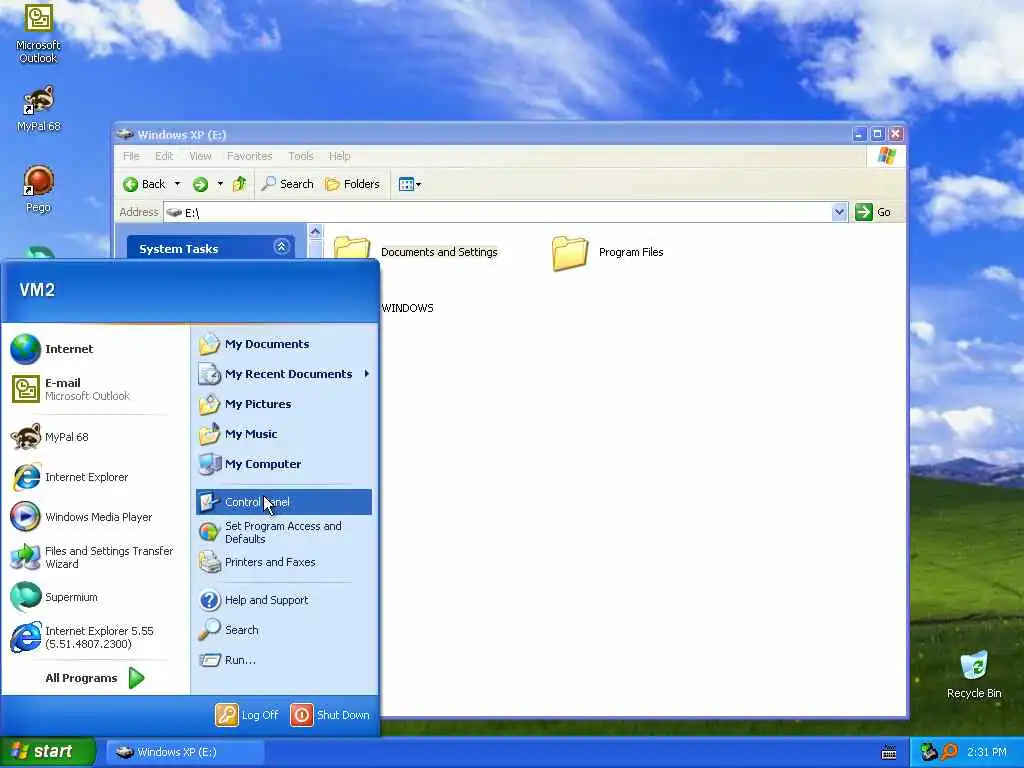This screenshot has height=768, width=1024.
Task: Open the MyPal 68 desktop shortcut
Action: coord(38,108)
